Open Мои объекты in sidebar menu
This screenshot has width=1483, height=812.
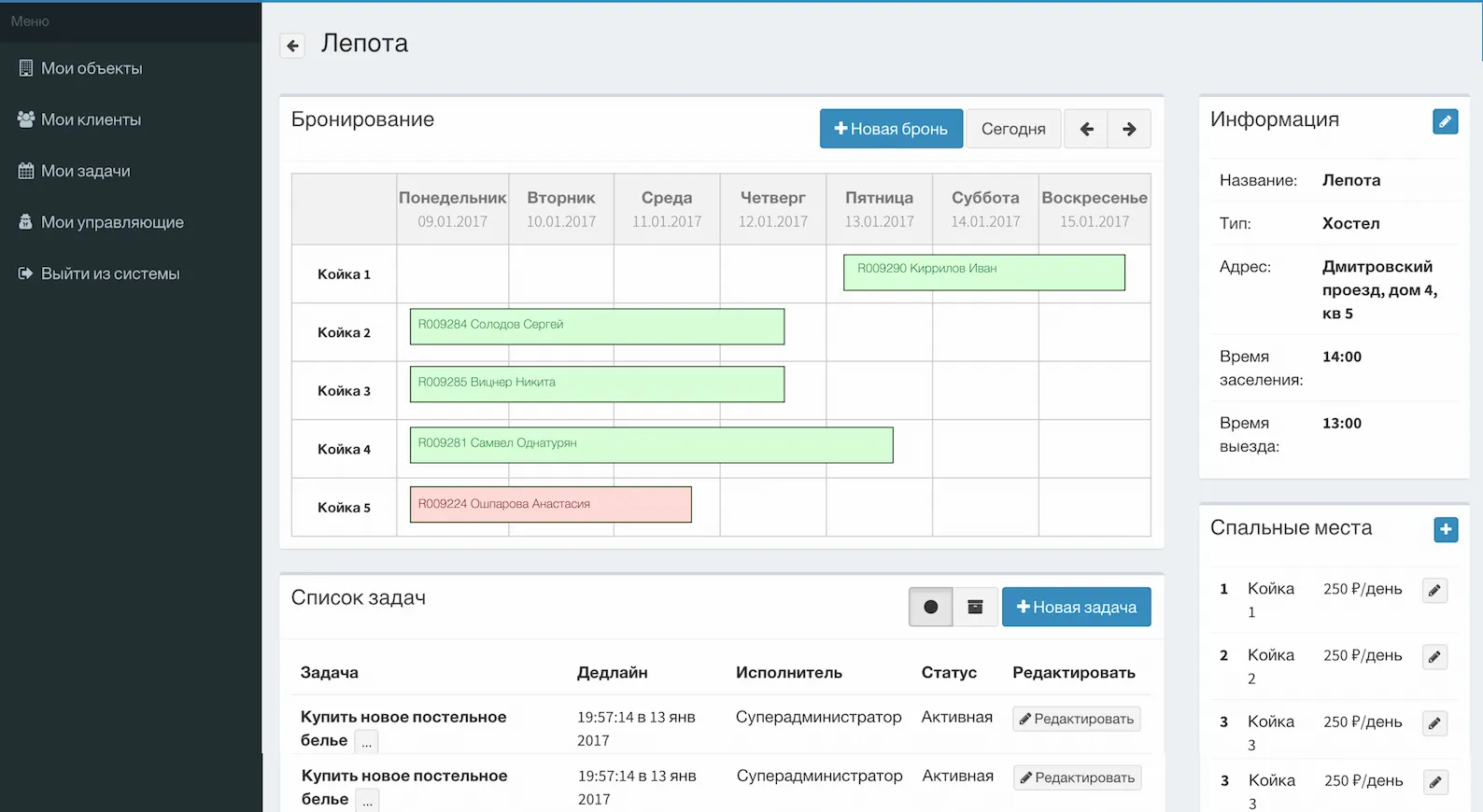point(92,68)
